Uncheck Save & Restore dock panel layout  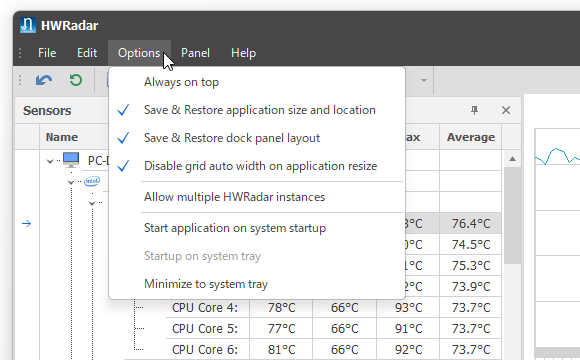257,138
